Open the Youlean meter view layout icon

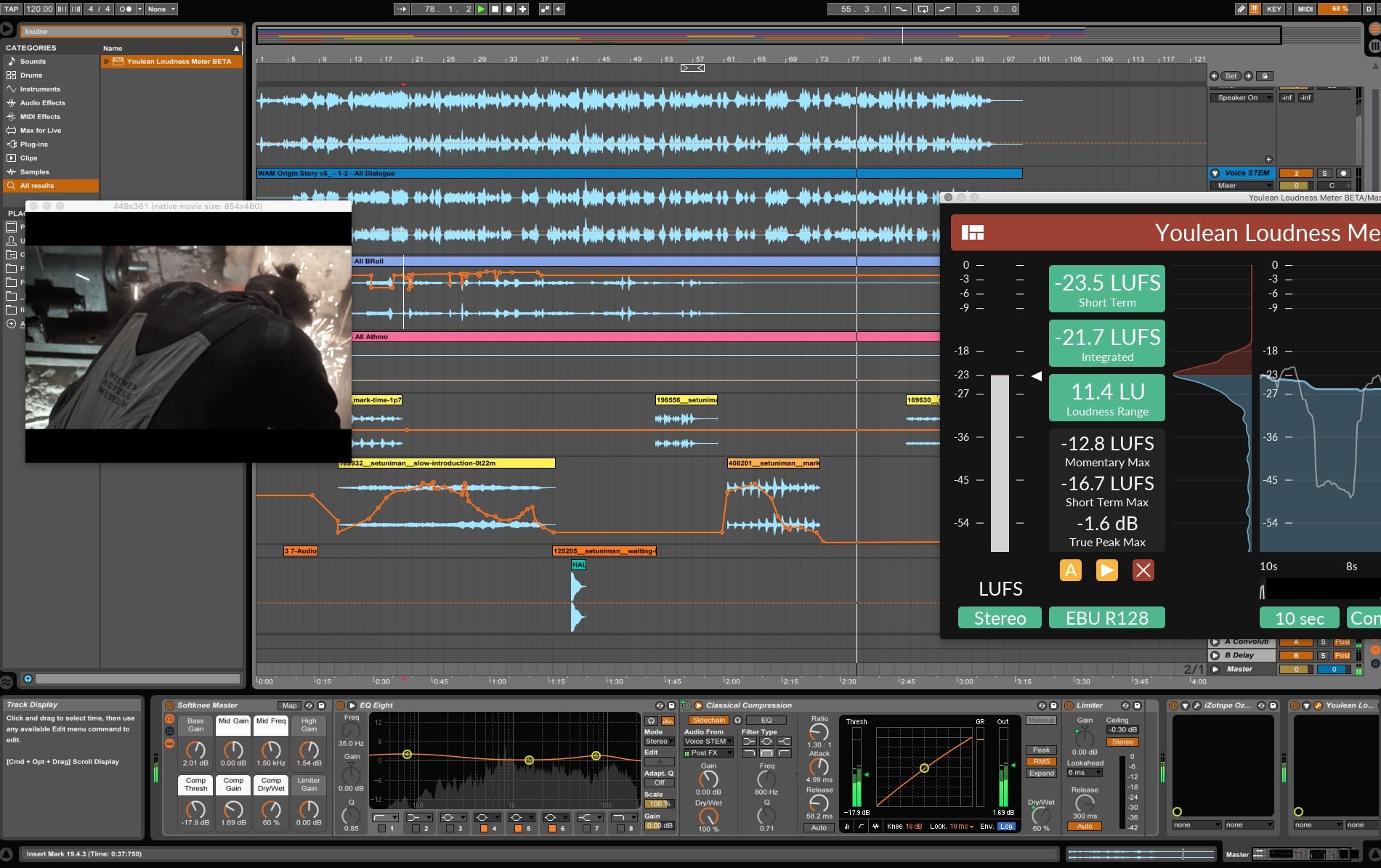(972, 232)
